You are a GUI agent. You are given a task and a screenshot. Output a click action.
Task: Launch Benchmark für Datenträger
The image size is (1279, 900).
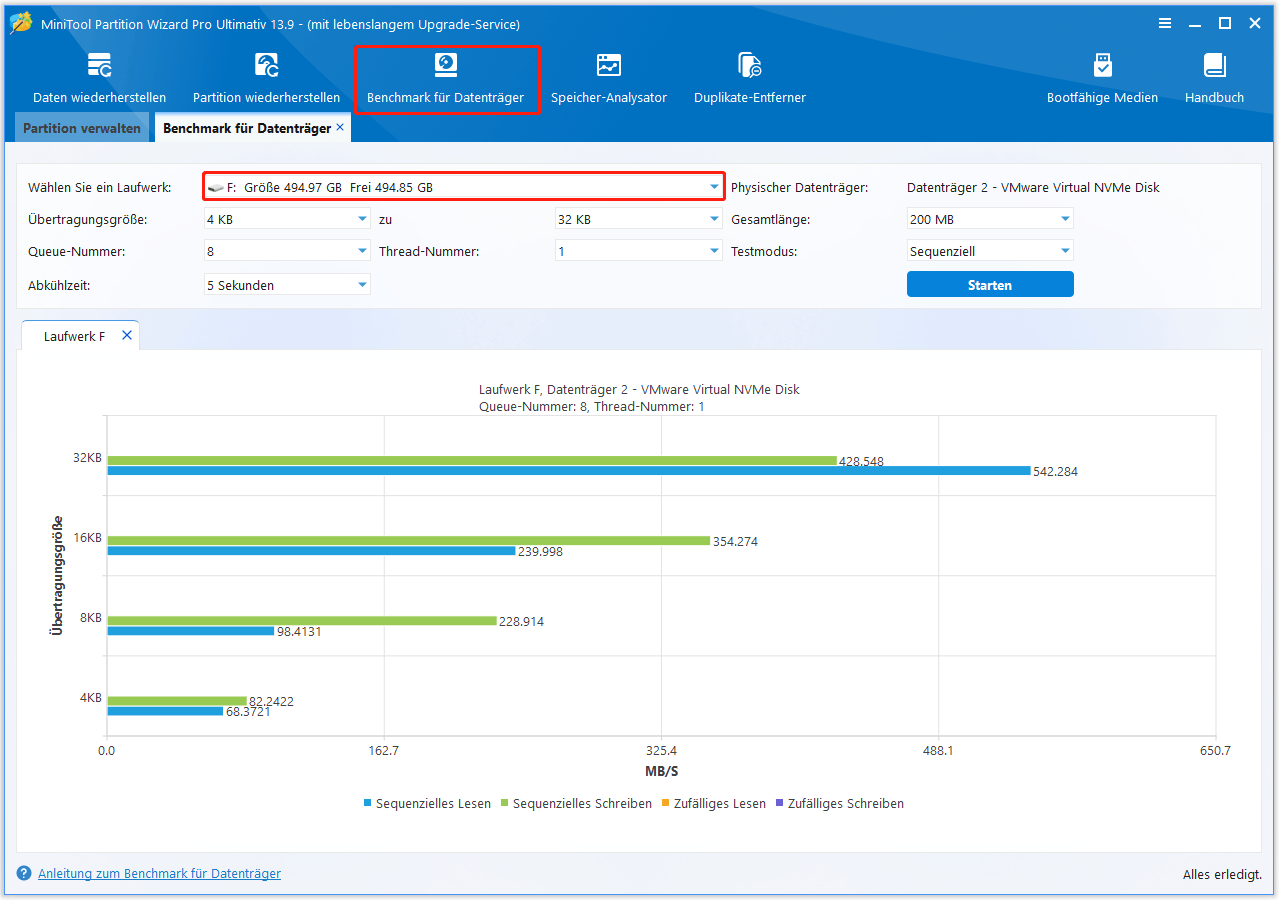tap(446, 78)
